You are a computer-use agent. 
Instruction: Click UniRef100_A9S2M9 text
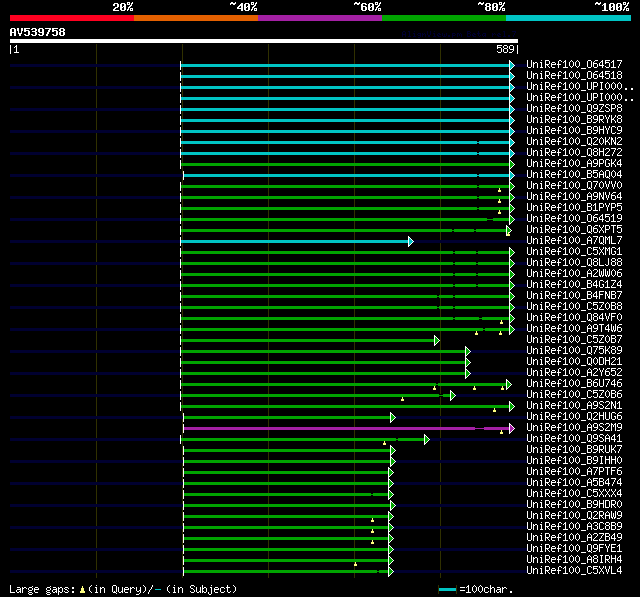click(x=574, y=428)
